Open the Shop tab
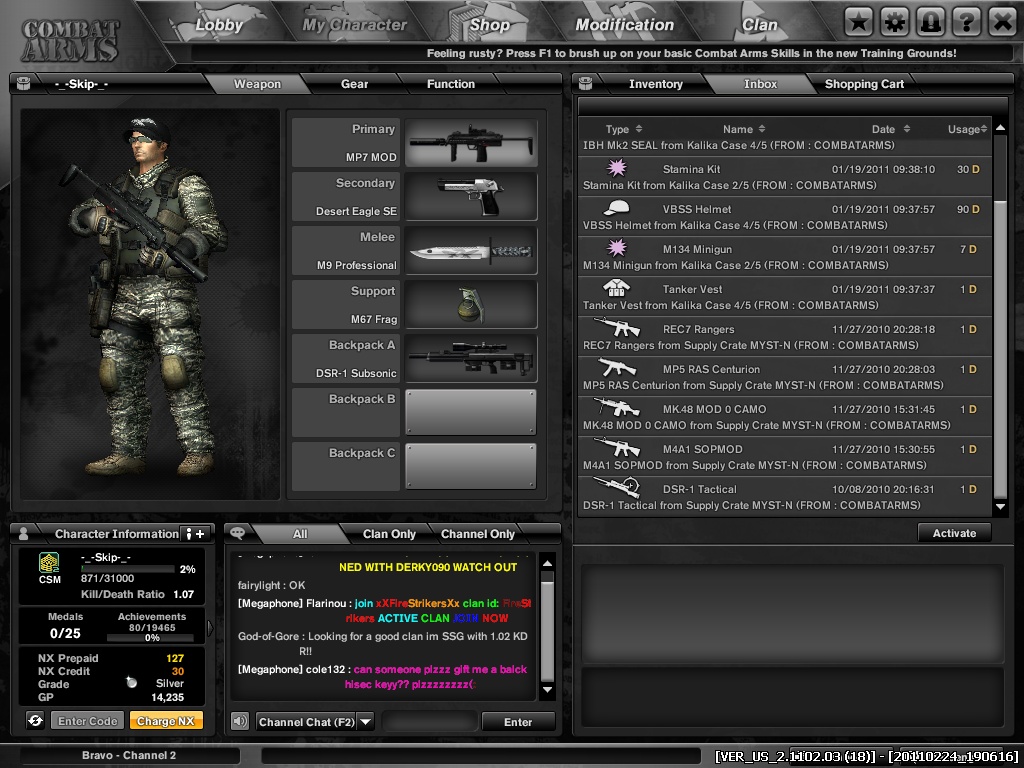This screenshot has width=1024, height=768. pos(490,25)
